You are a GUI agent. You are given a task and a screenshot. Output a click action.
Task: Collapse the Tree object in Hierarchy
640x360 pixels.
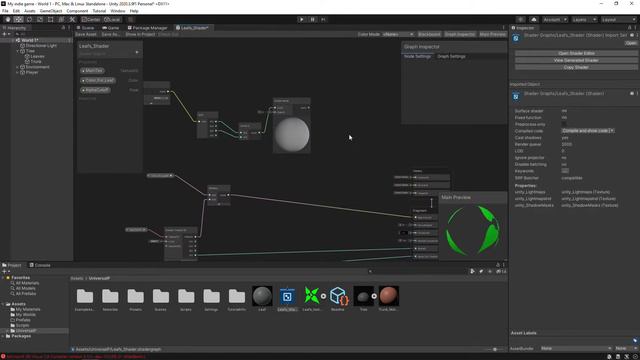pos(18,51)
